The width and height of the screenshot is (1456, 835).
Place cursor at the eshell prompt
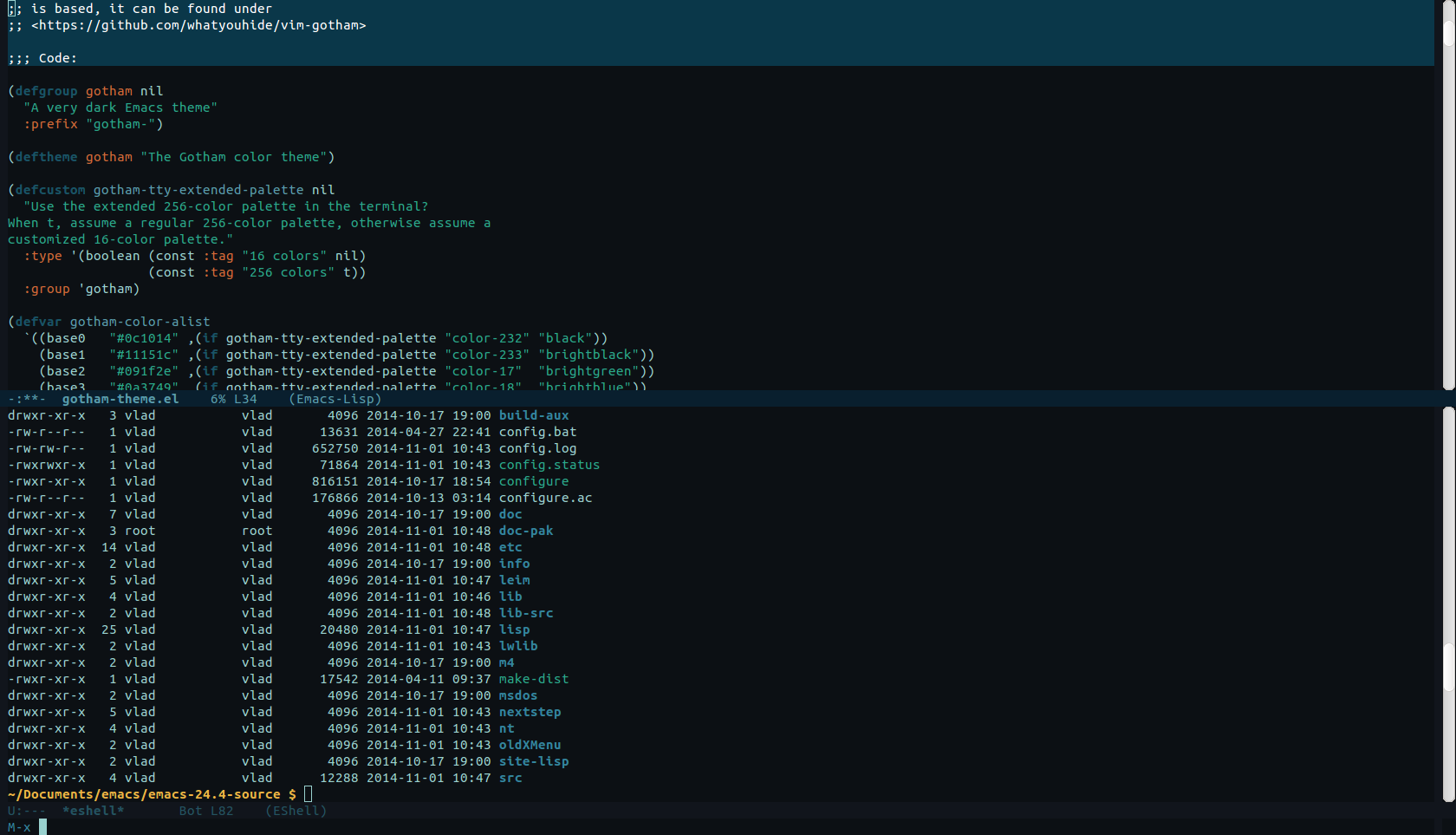308,794
